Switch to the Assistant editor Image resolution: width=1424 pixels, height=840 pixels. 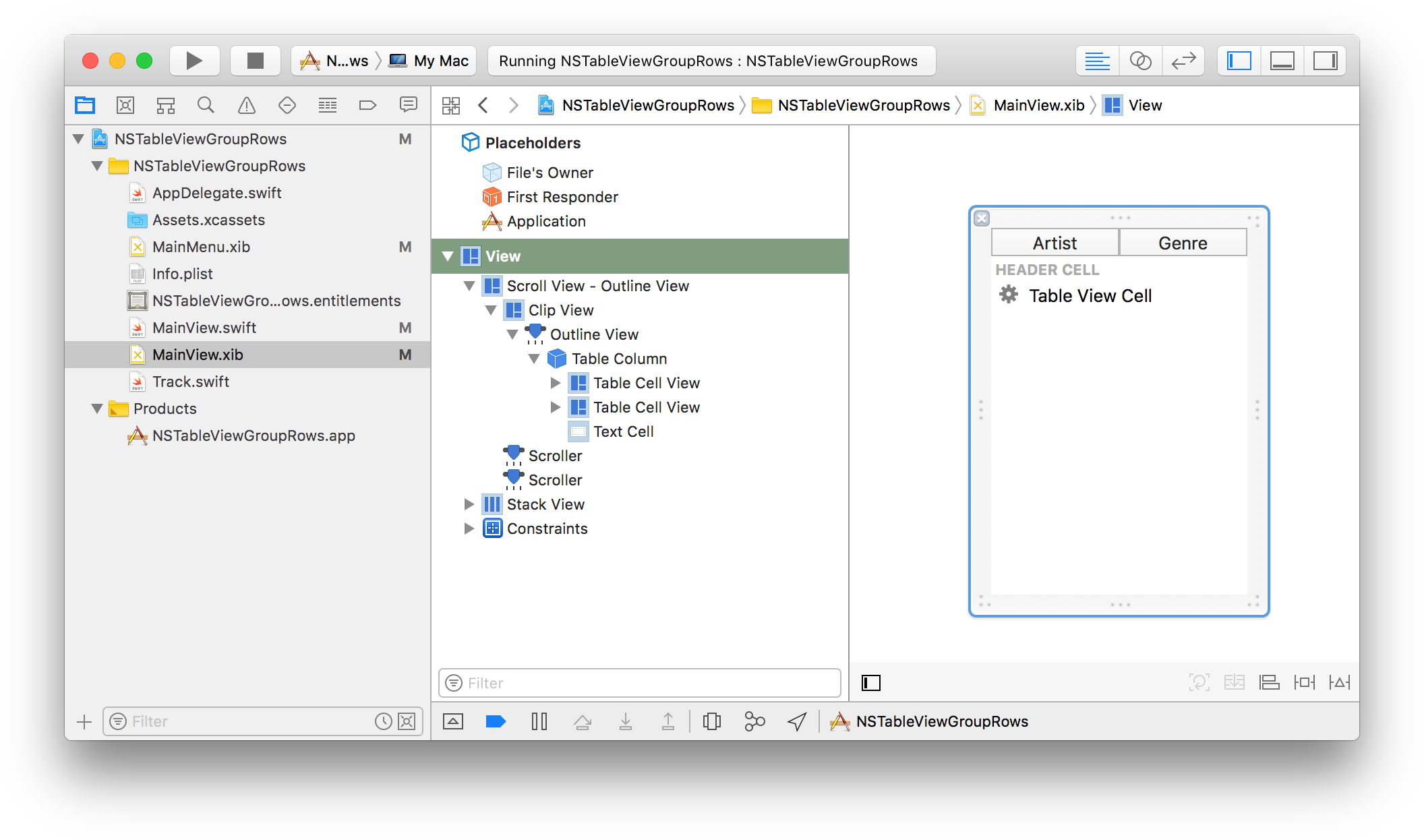click(x=1139, y=61)
